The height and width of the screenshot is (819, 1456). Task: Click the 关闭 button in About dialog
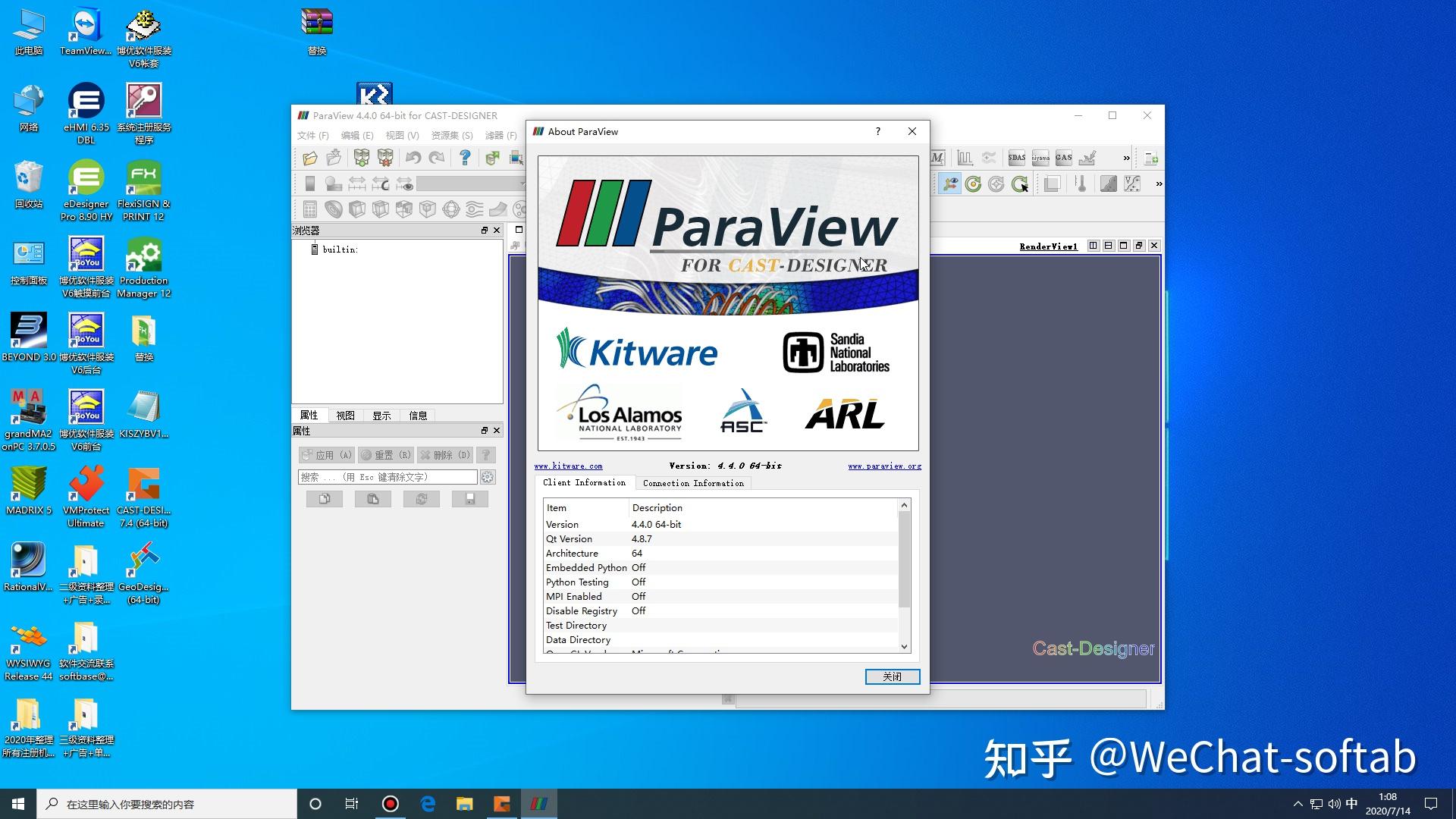tap(892, 676)
